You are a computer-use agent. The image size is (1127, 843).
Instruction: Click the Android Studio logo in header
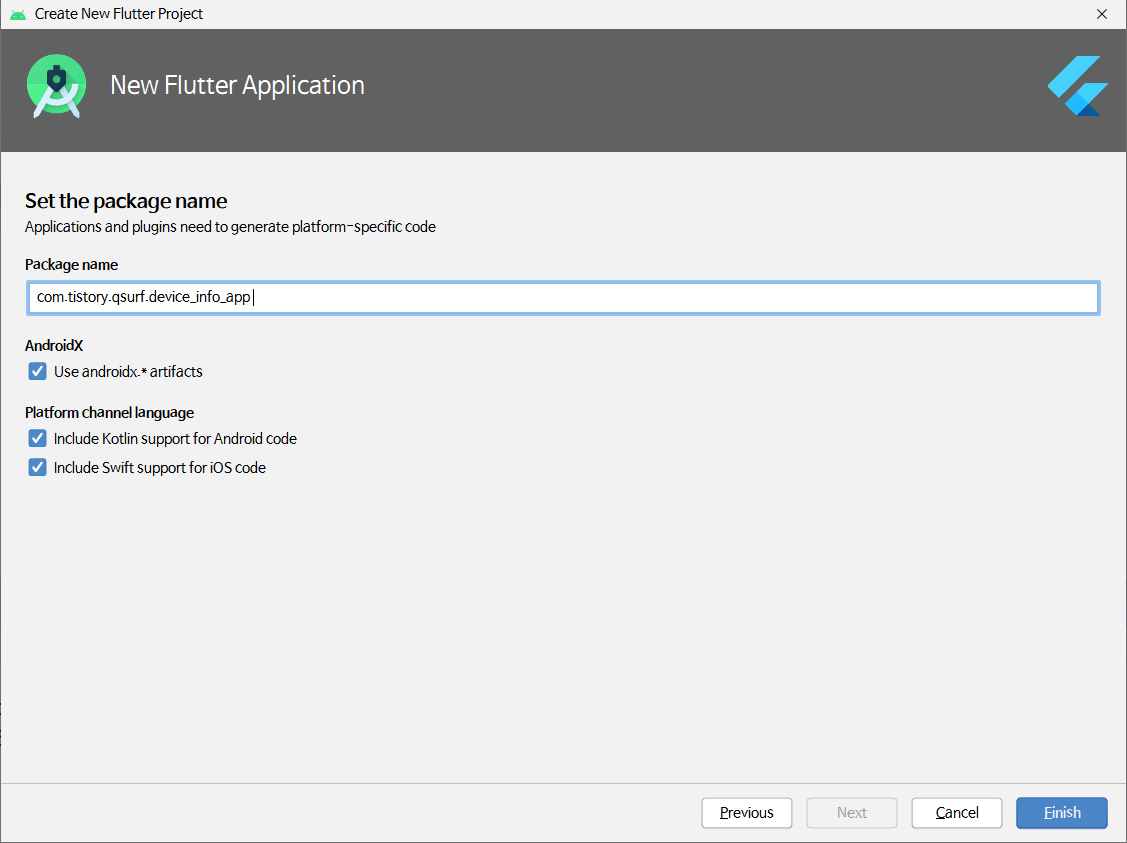[57, 86]
